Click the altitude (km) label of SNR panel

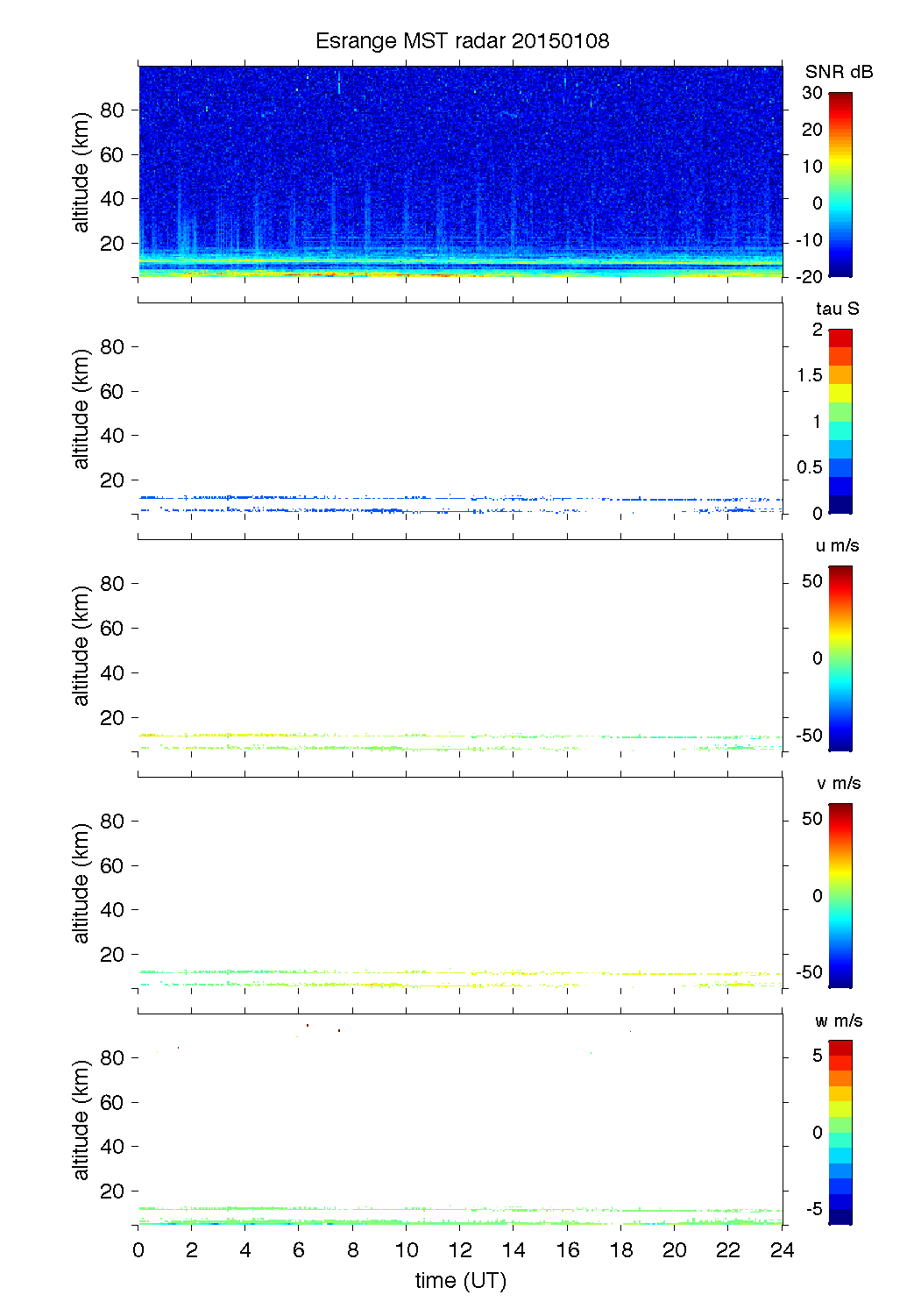pyautogui.click(x=81, y=172)
